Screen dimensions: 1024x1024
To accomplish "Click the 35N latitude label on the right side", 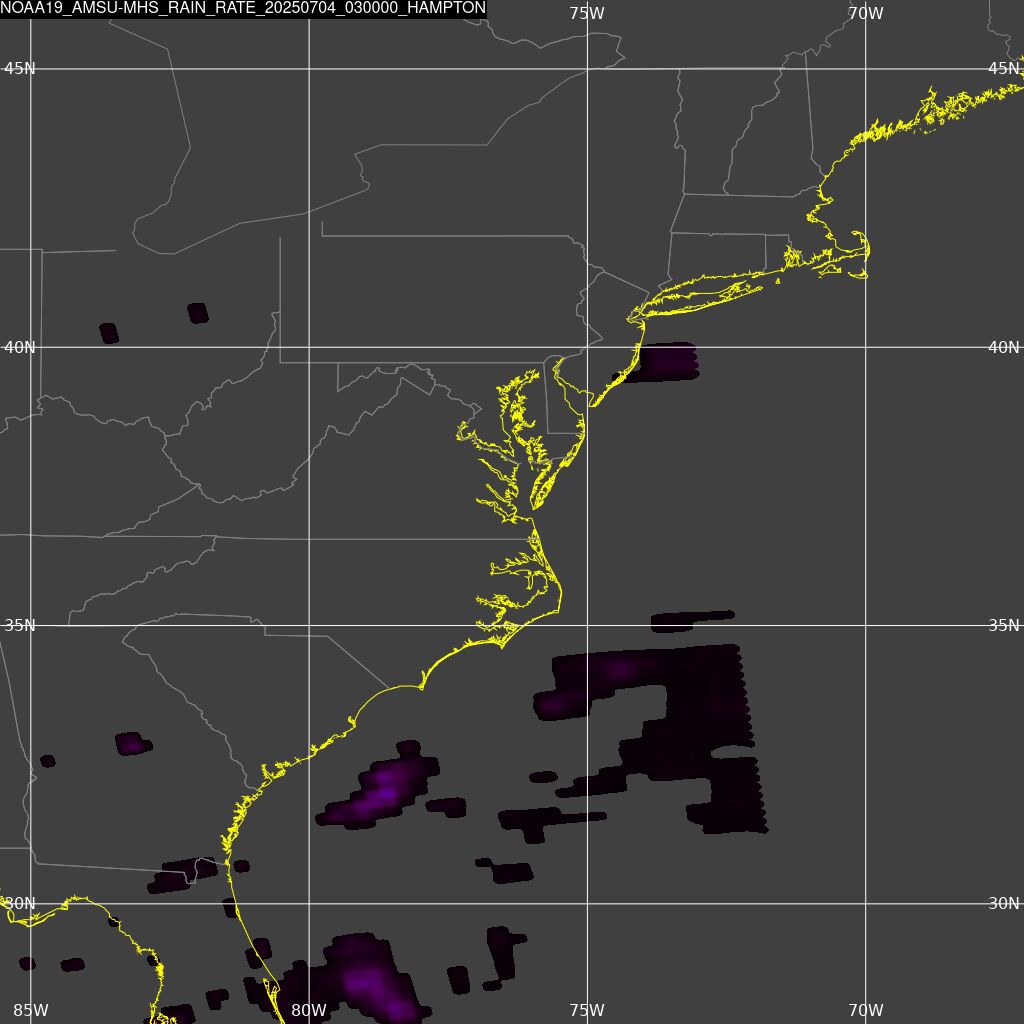I will pos(1004,626).
